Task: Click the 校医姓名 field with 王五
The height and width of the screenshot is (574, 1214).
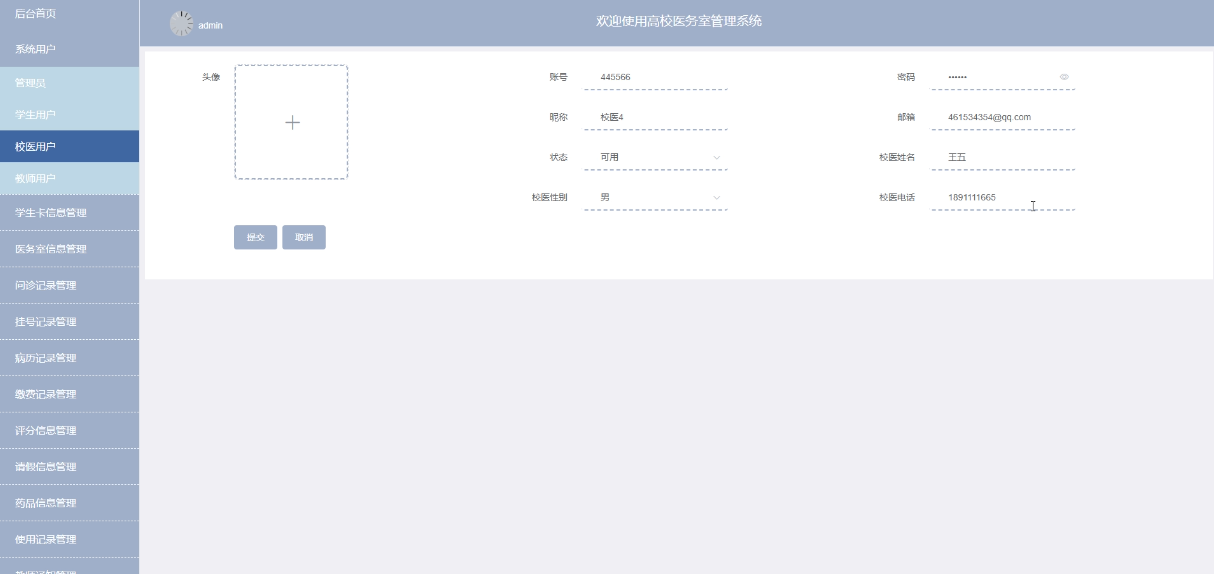Action: coord(1003,157)
